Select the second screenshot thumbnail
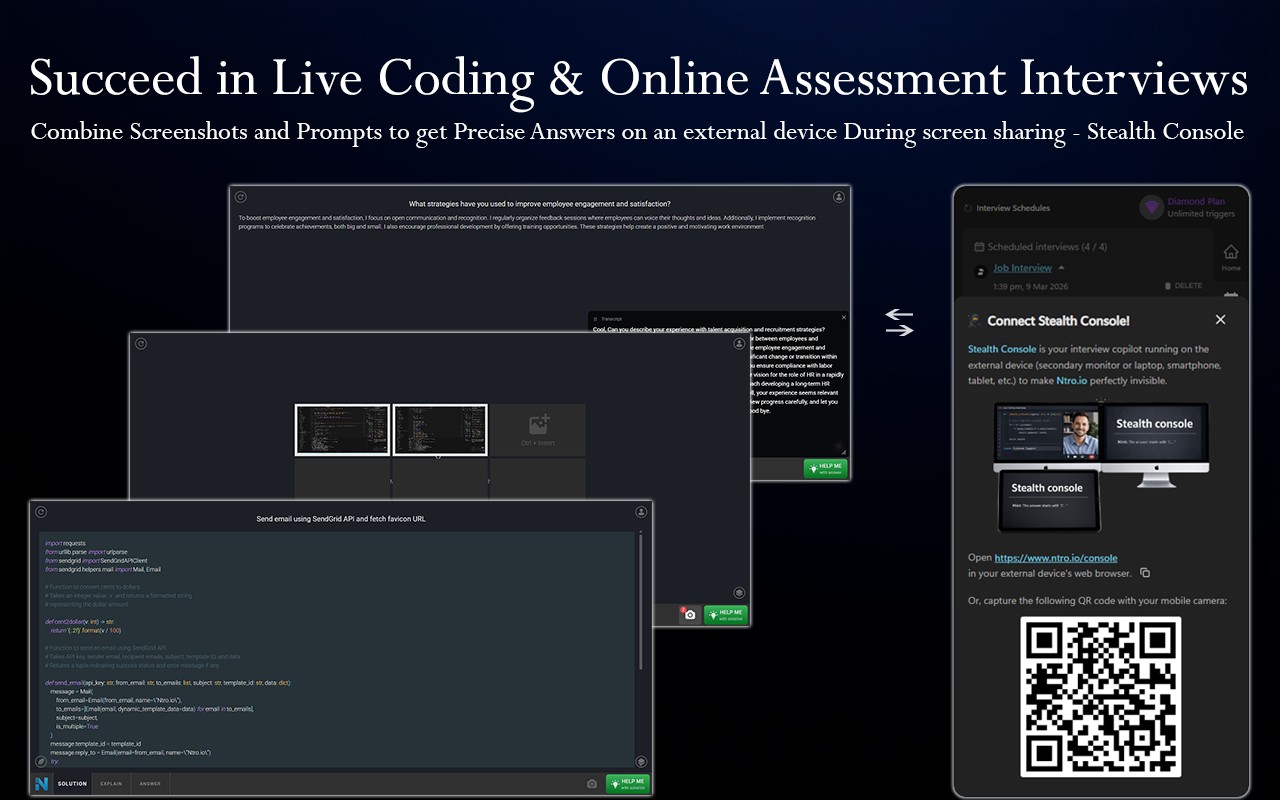1280x800 pixels. click(440, 430)
